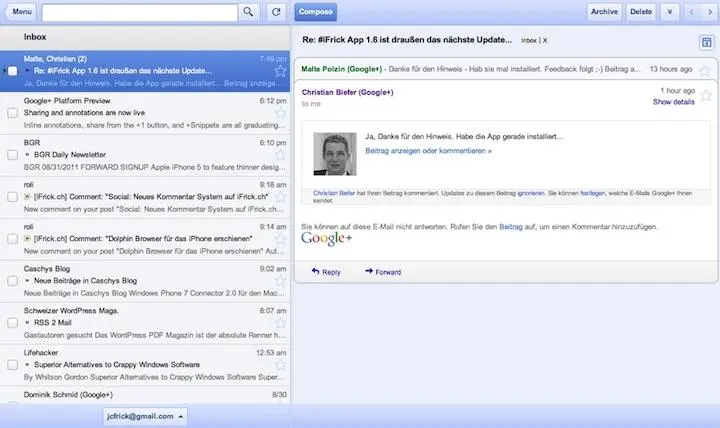Star the BGR Daily Newsletter email
The image size is (720, 428).
pyautogui.click(x=280, y=155)
